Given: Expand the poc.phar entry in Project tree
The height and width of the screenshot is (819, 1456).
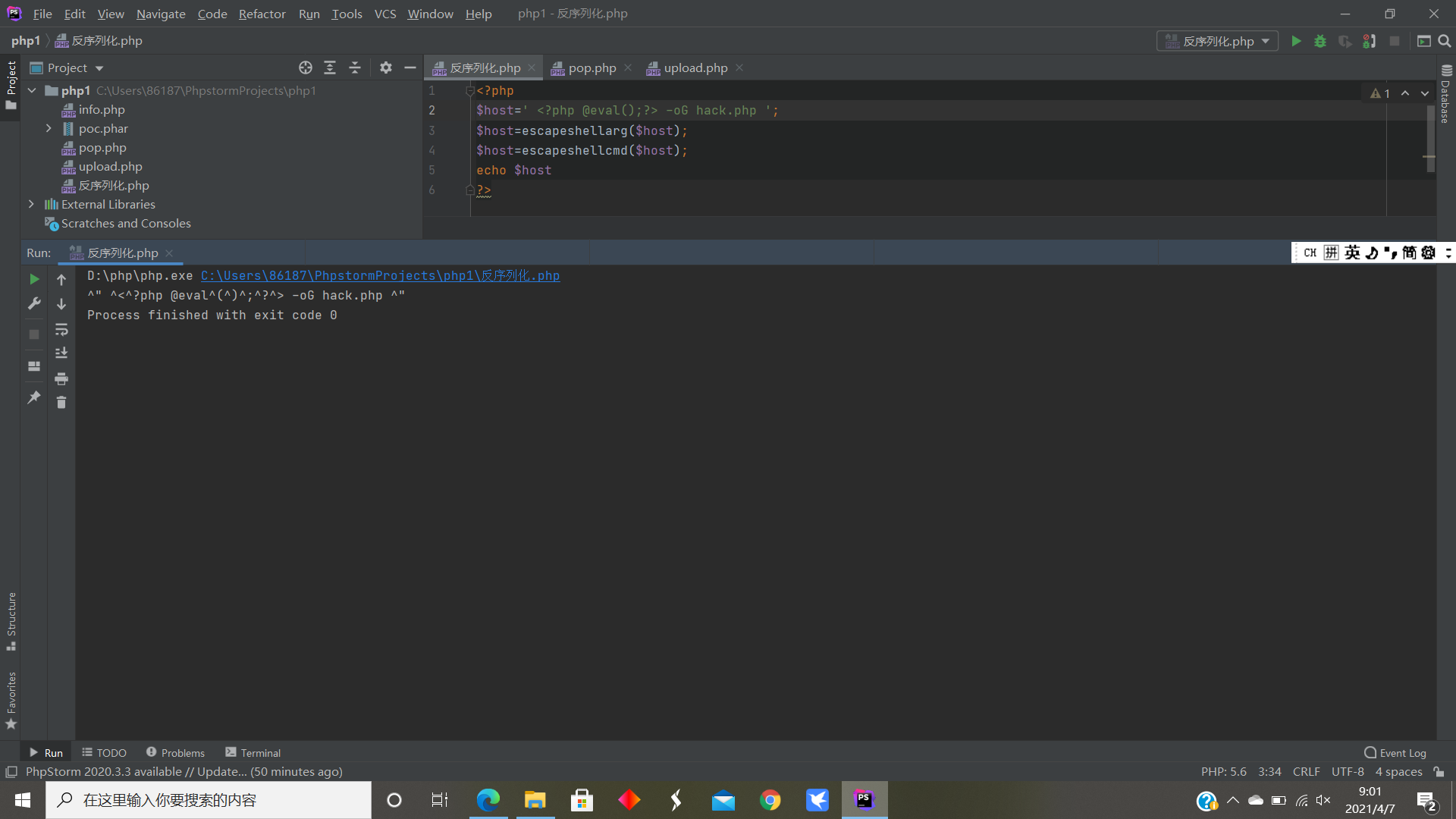Looking at the screenshot, I should pos(49,128).
